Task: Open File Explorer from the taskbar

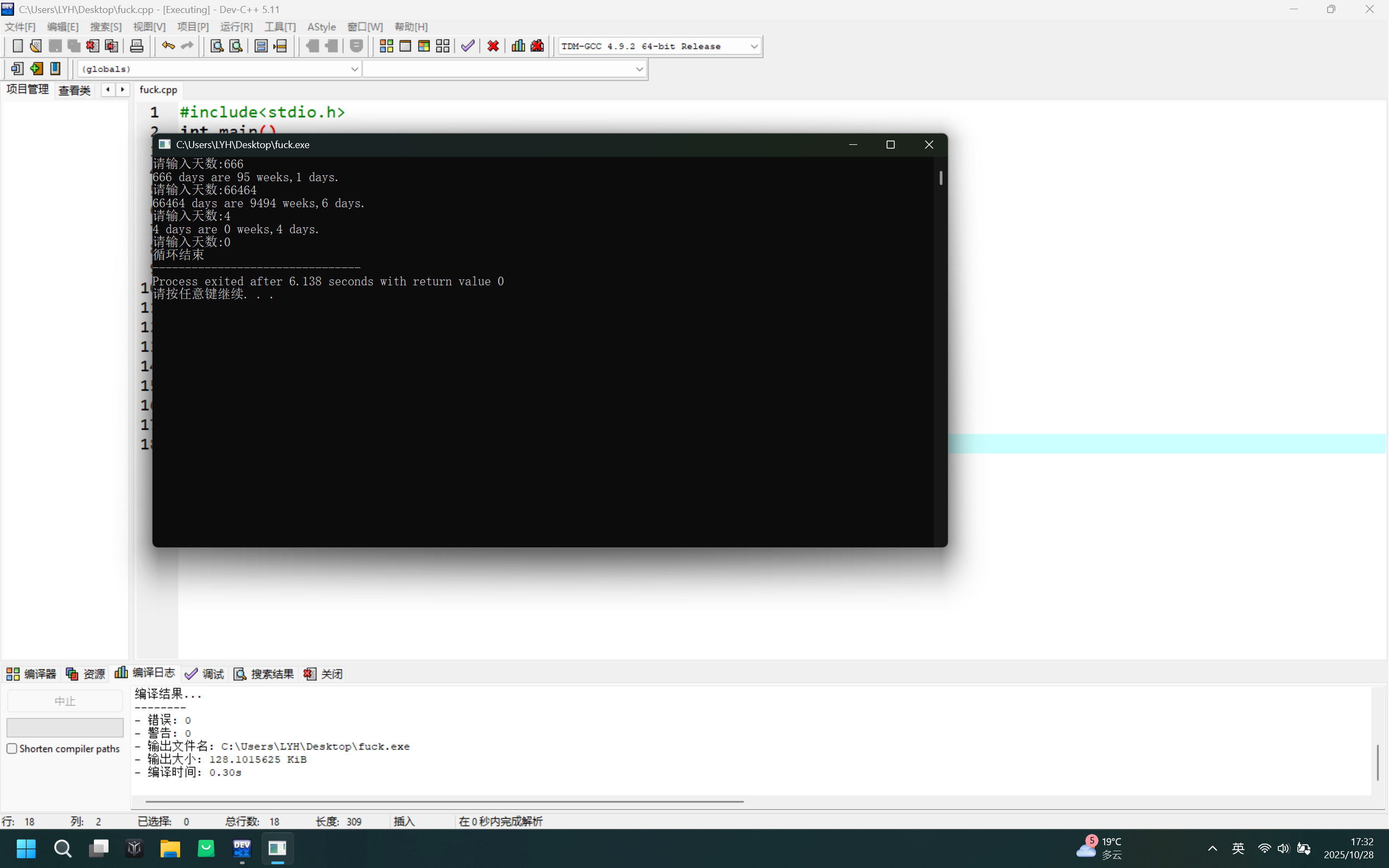Action: pos(170,848)
